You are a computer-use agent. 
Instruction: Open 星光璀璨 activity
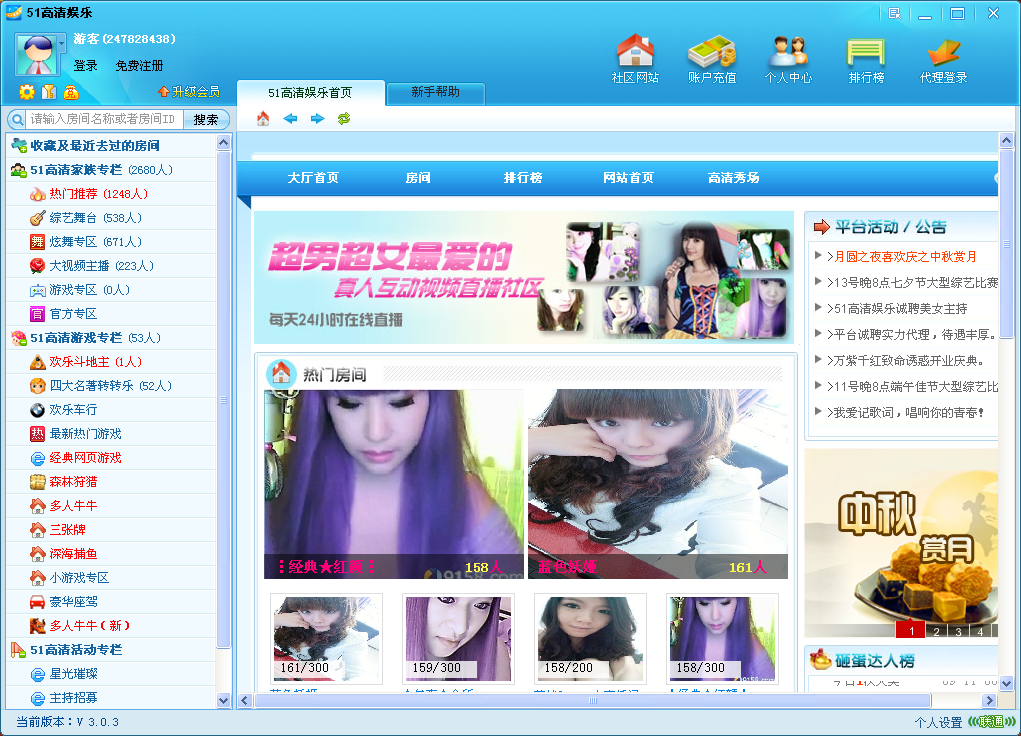pos(111,674)
